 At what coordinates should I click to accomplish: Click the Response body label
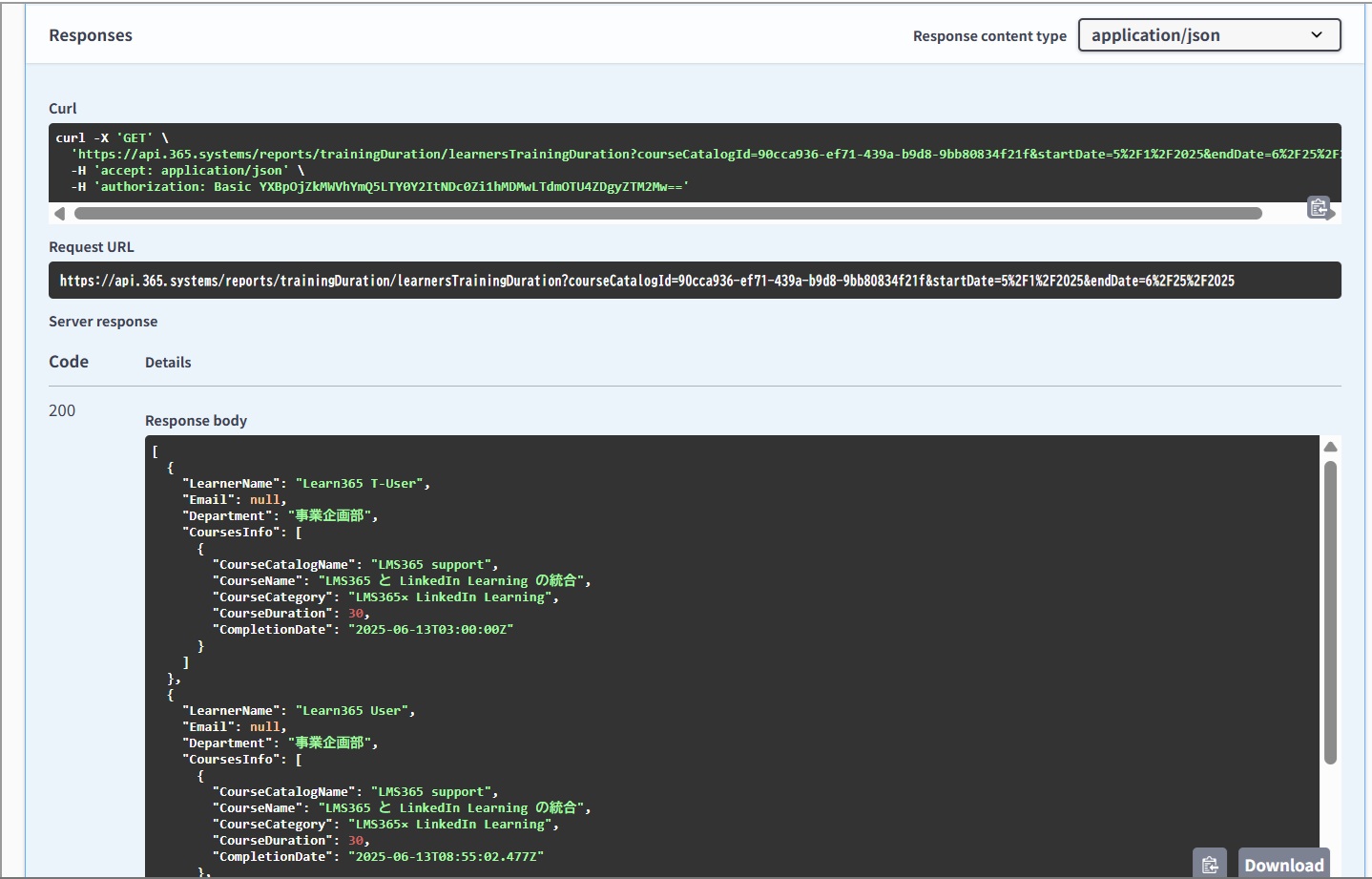[196, 421]
